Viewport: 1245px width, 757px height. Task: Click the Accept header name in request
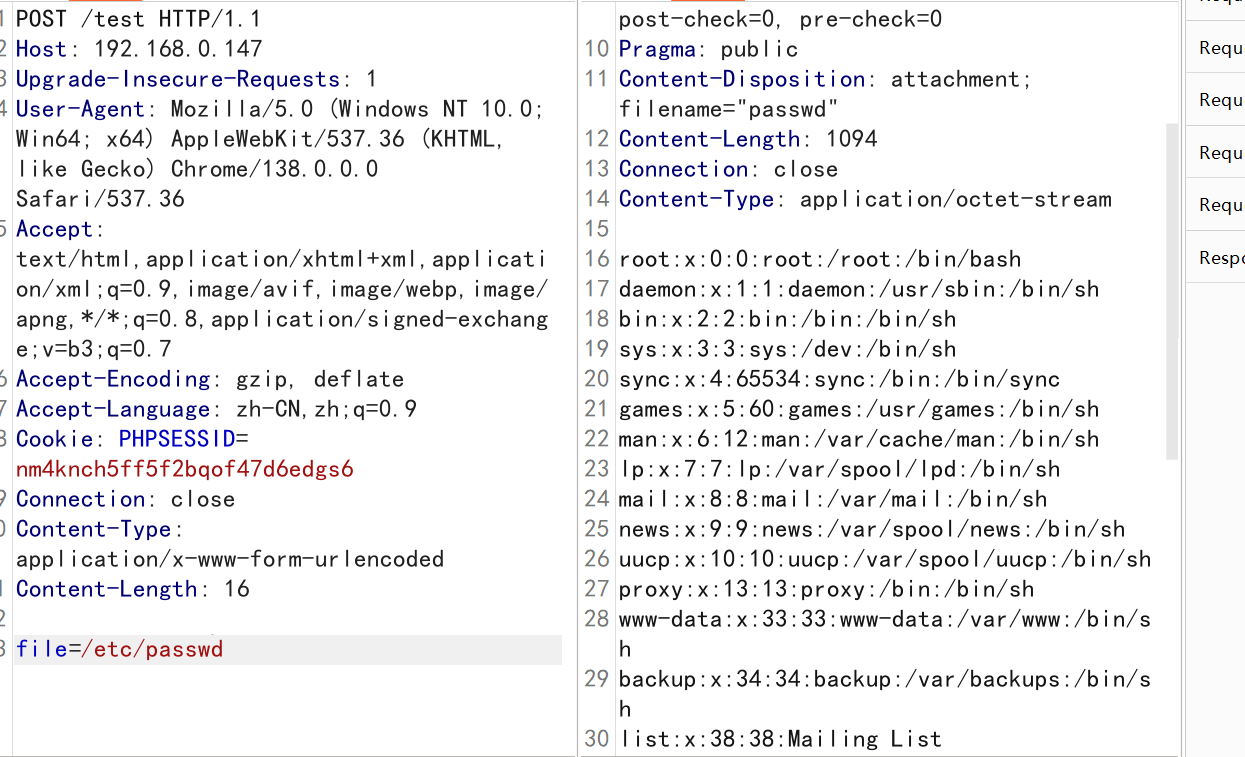tap(54, 229)
